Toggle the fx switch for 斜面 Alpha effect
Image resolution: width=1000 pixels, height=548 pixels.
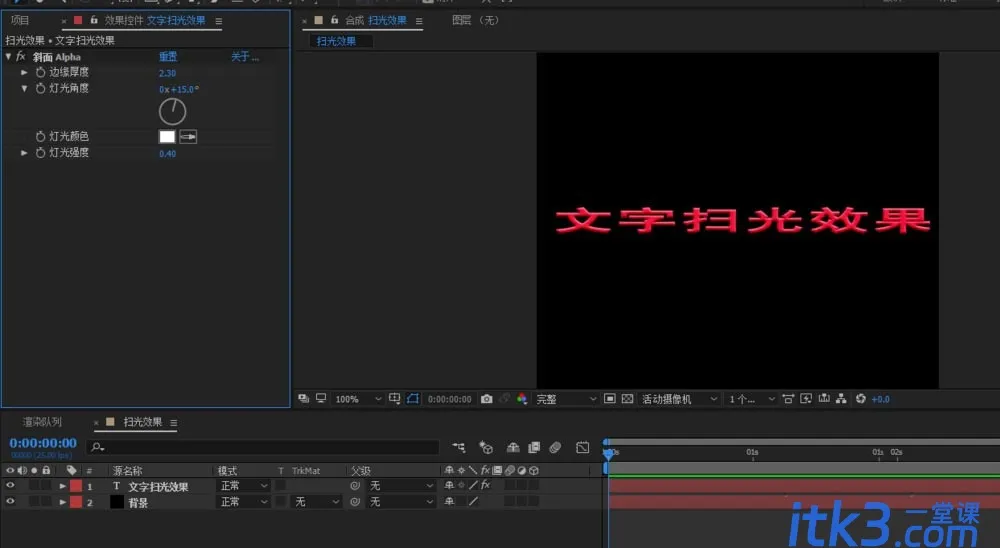[x=20, y=57]
